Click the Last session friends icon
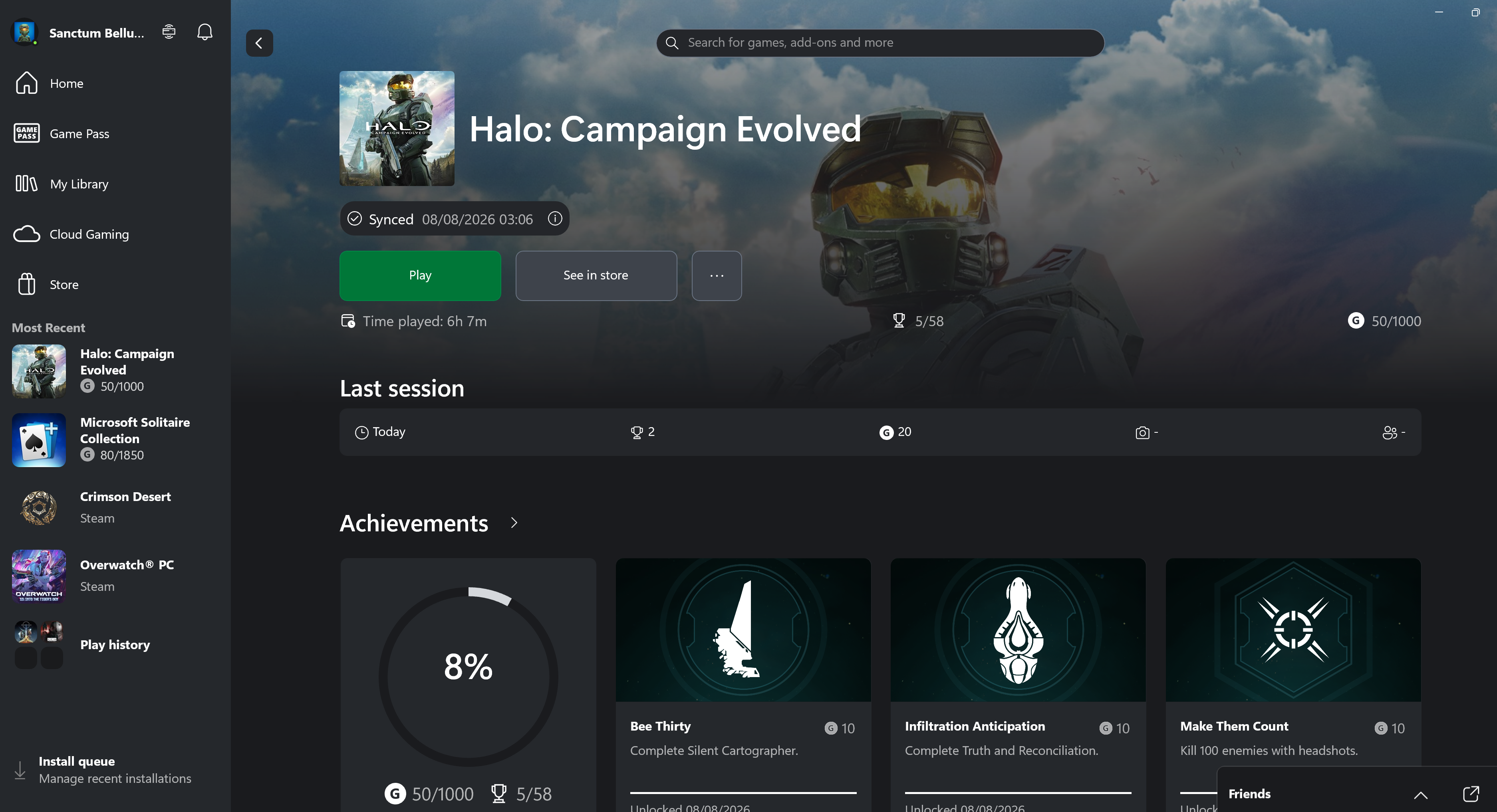 point(1390,433)
